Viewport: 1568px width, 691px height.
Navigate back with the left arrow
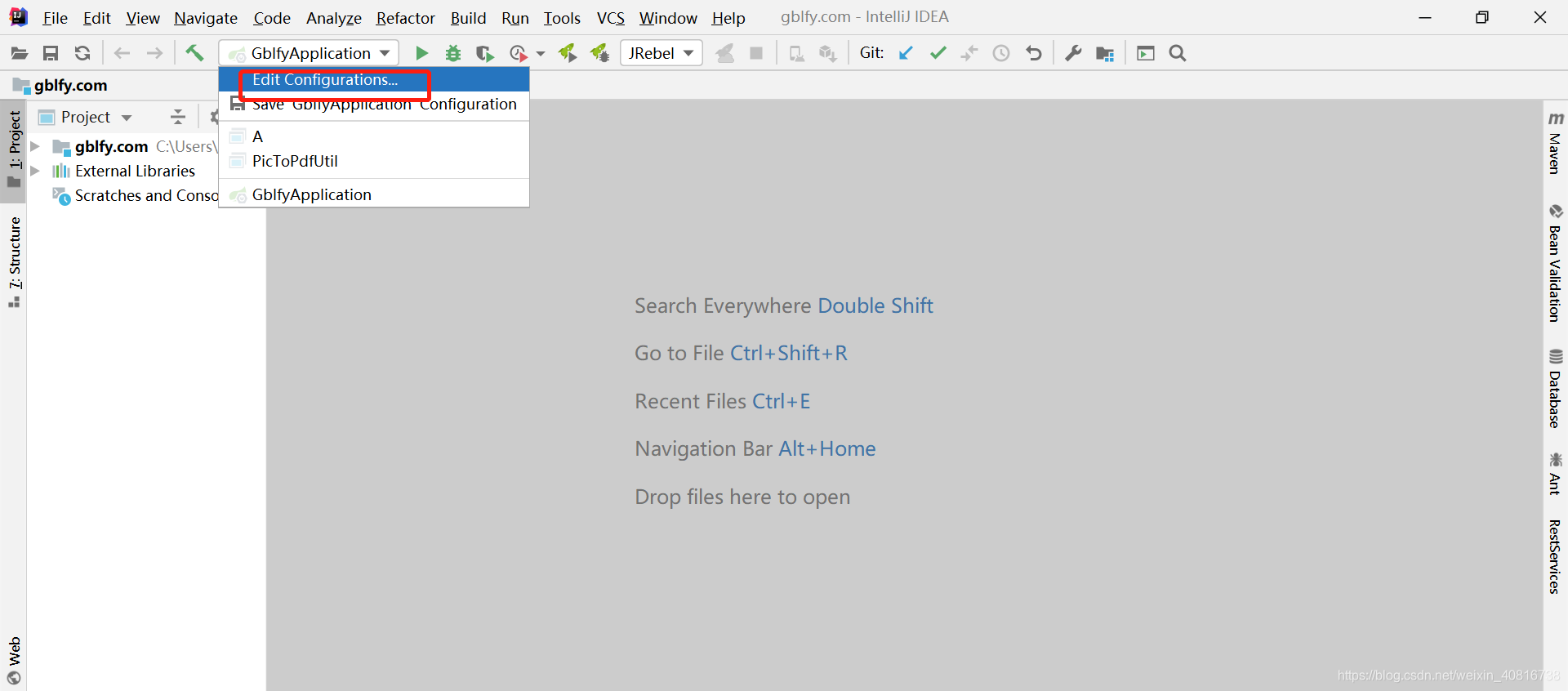click(122, 53)
